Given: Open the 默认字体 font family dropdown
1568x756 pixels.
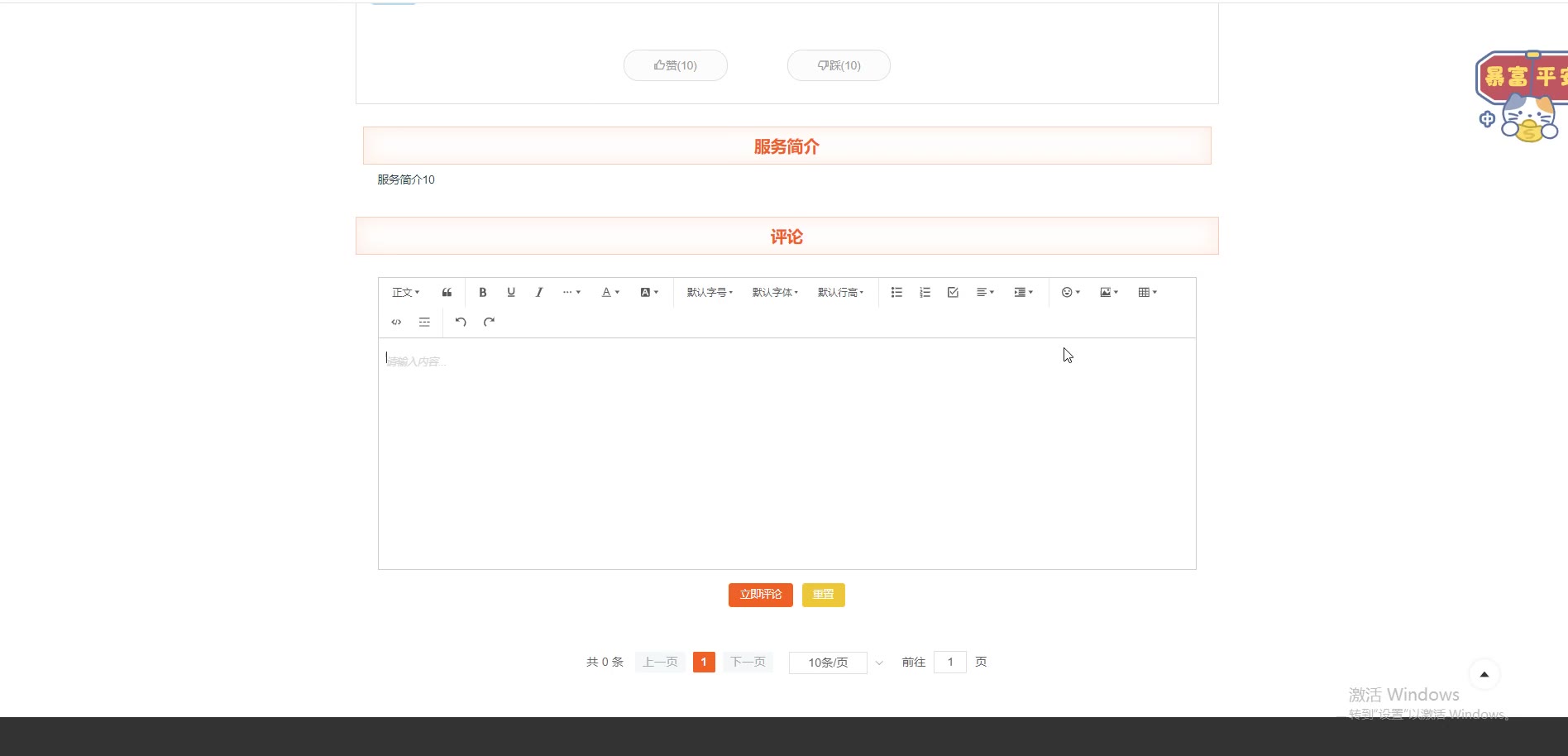Looking at the screenshot, I should pos(775,292).
